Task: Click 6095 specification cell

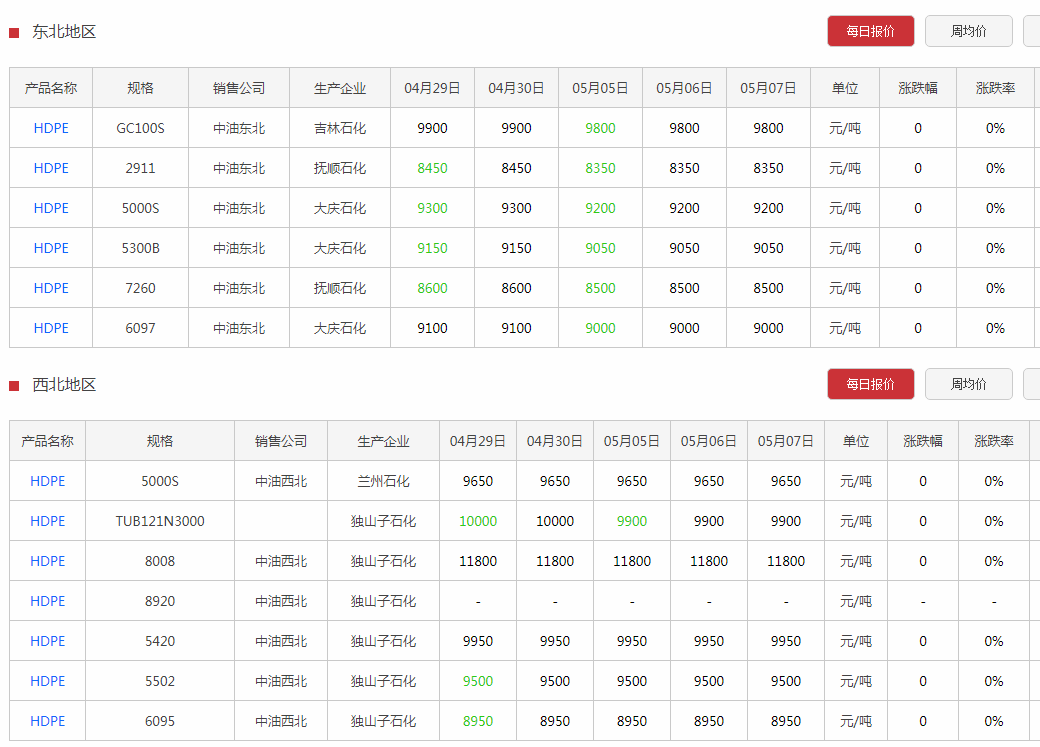Action: [160, 721]
